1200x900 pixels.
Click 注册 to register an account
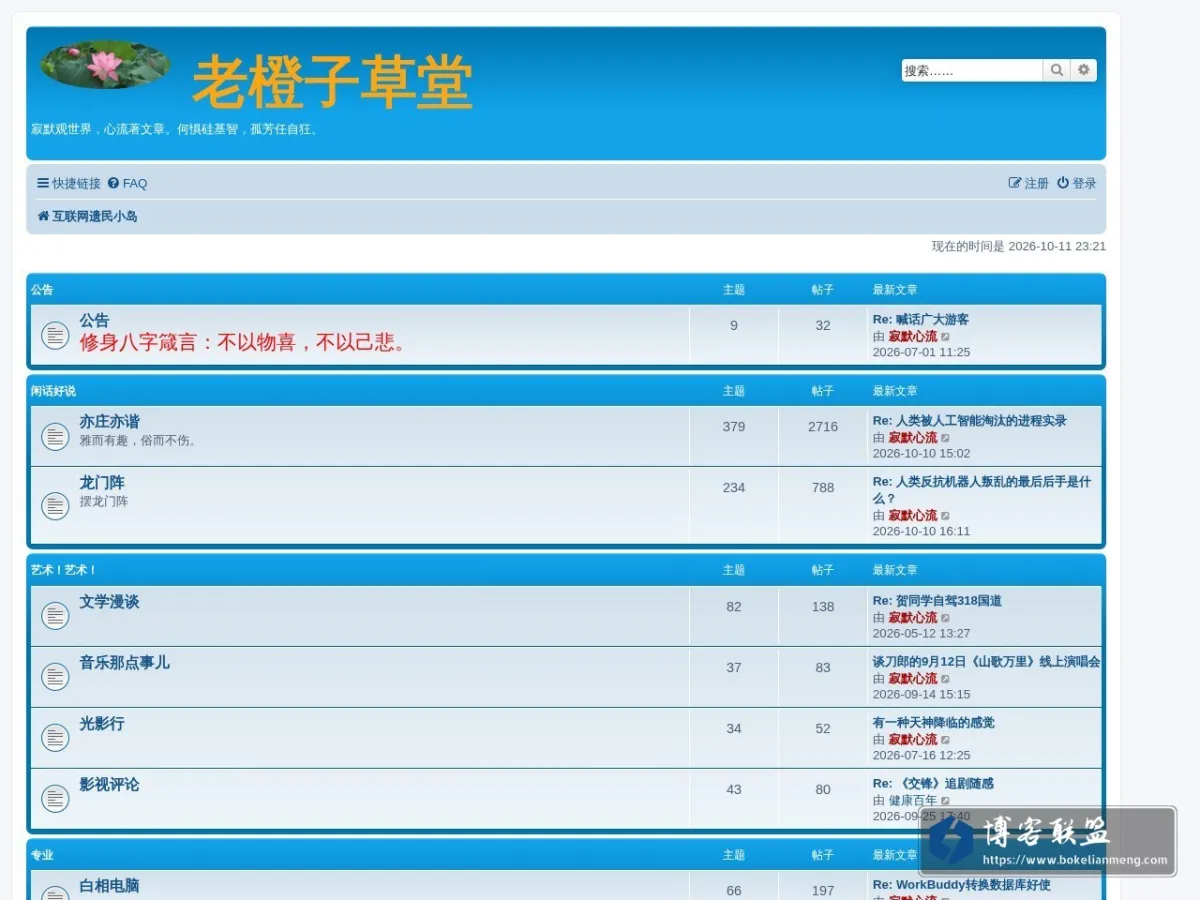tap(1029, 183)
